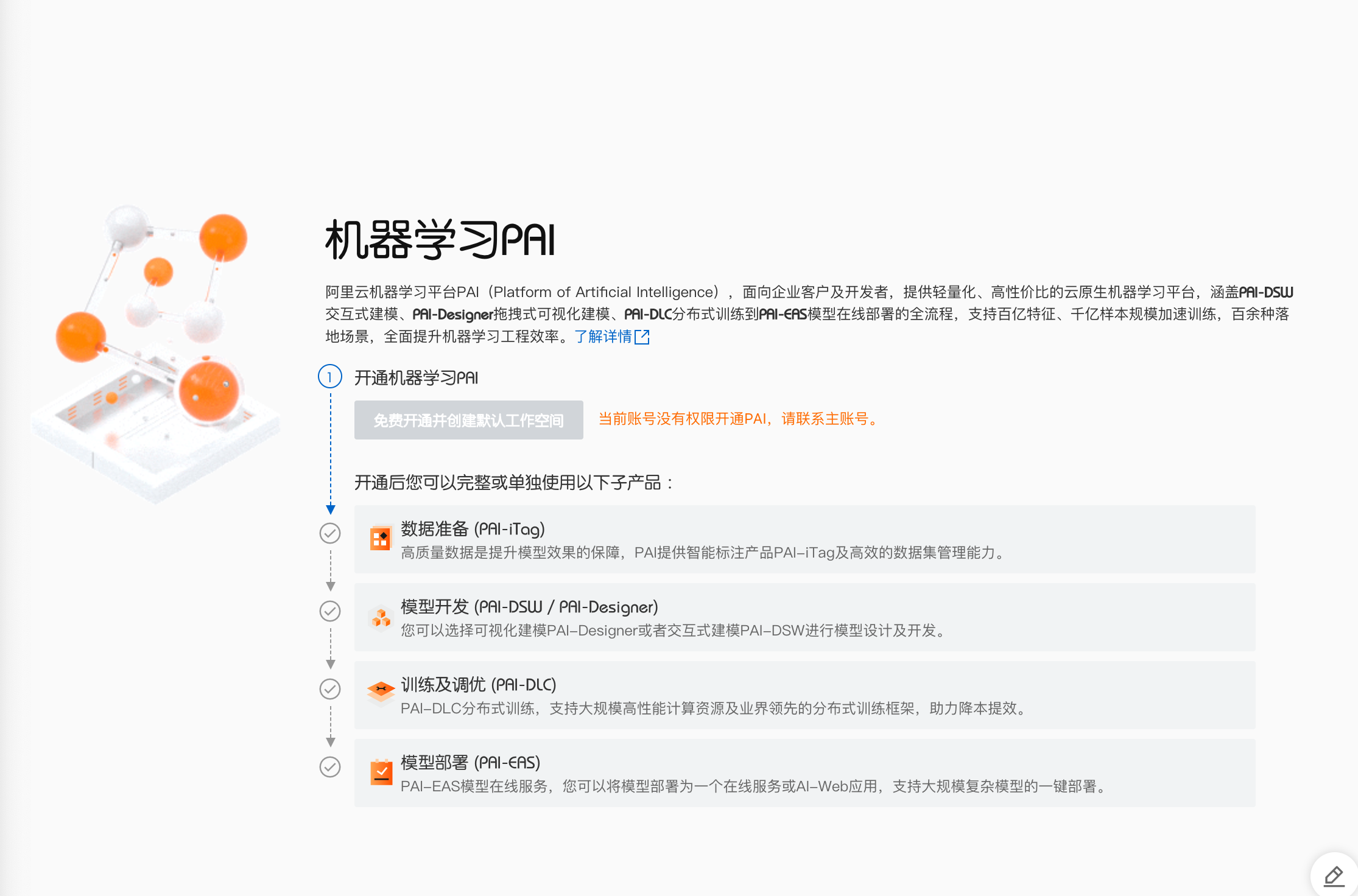Click the 阿里云机器学习平台PAI intro paragraph
1358x896 pixels.
(x=809, y=314)
